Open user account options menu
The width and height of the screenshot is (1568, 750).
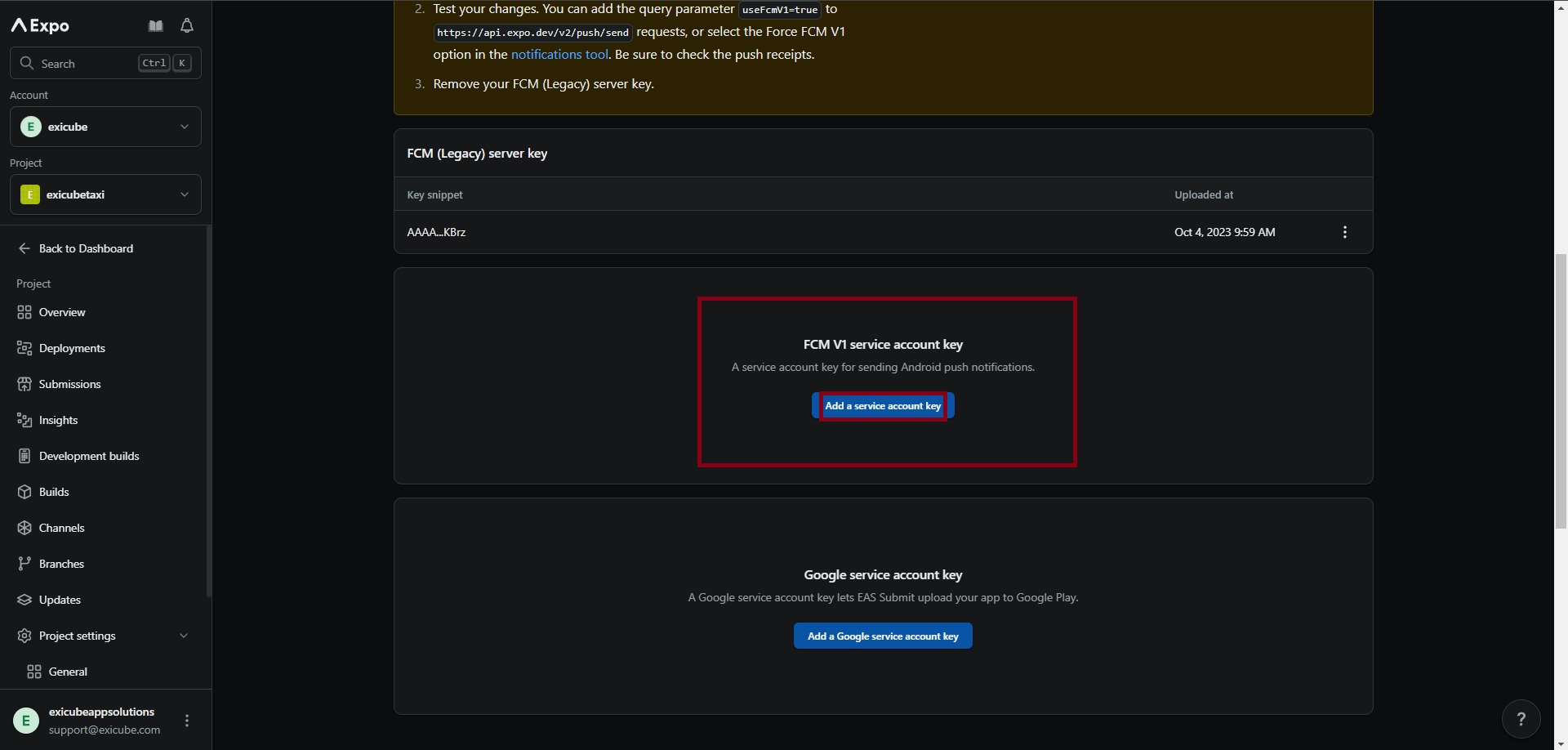click(x=187, y=721)
